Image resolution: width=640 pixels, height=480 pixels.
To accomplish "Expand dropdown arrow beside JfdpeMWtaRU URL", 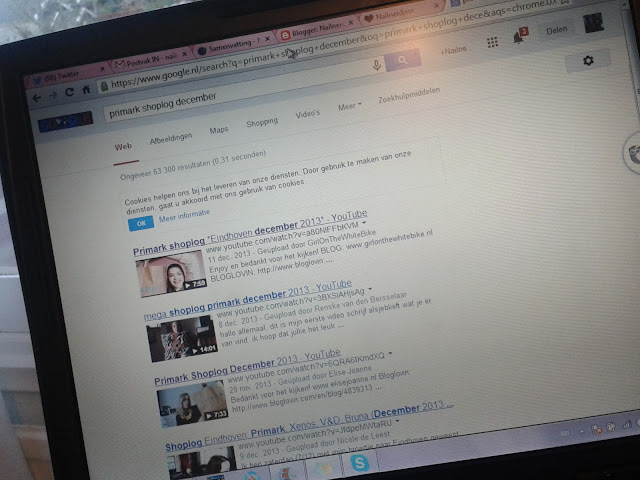I will (397, 421).
